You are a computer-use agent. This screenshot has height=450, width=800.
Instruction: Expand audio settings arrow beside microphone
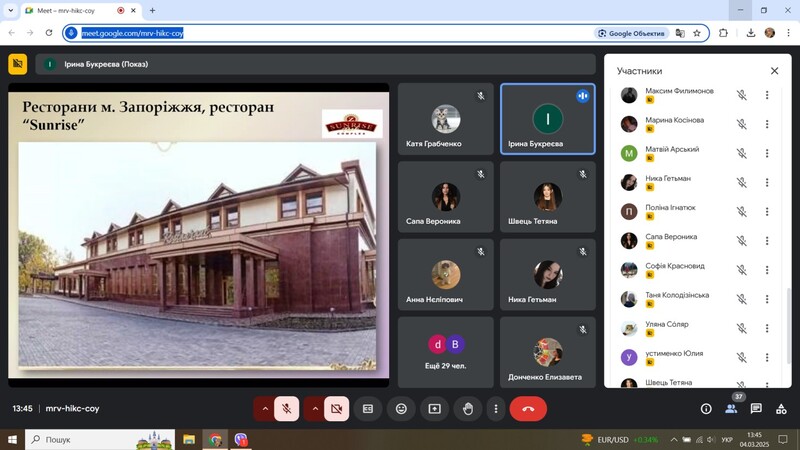[265, 409]
